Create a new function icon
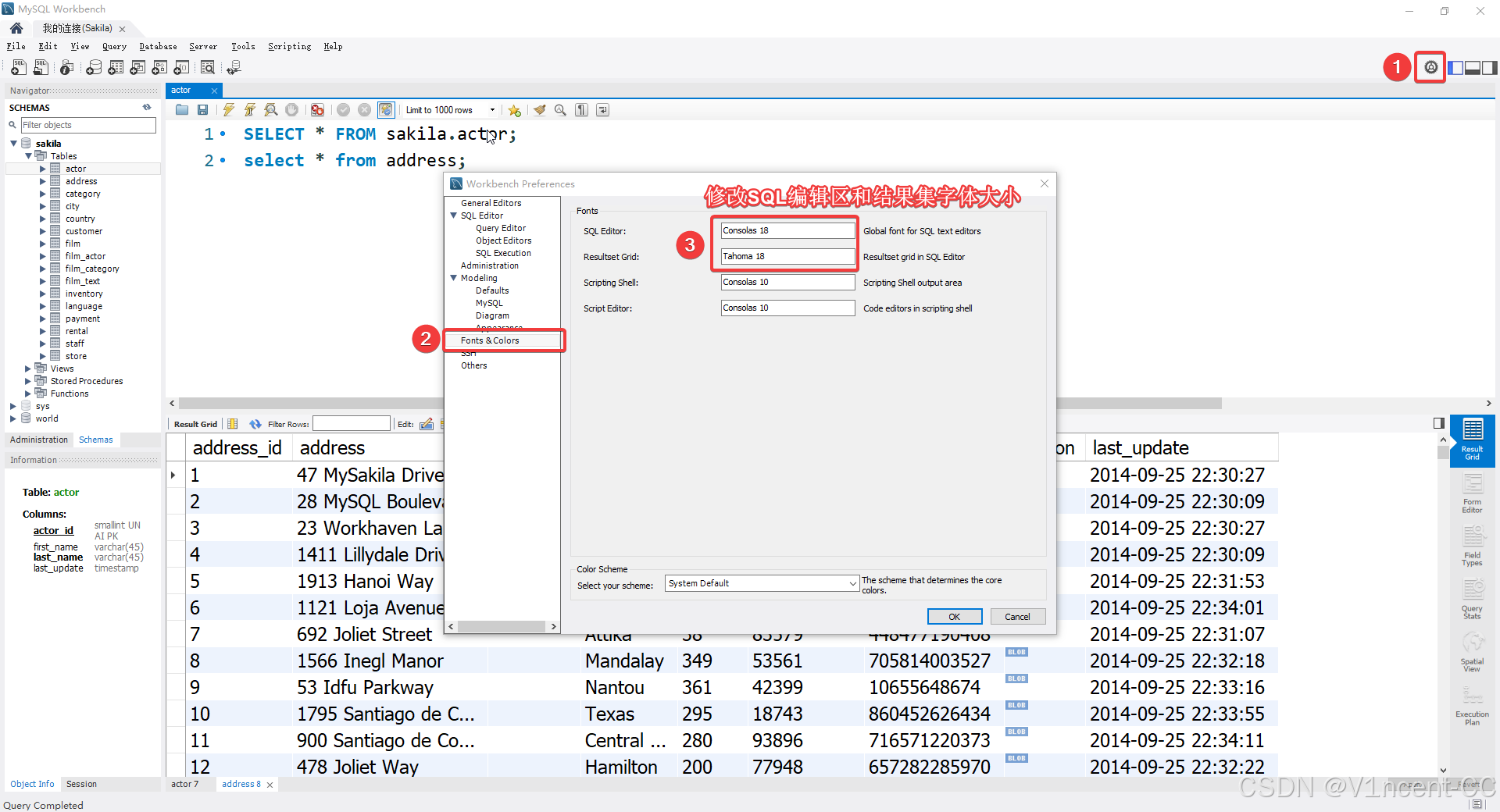 point(181,68)
